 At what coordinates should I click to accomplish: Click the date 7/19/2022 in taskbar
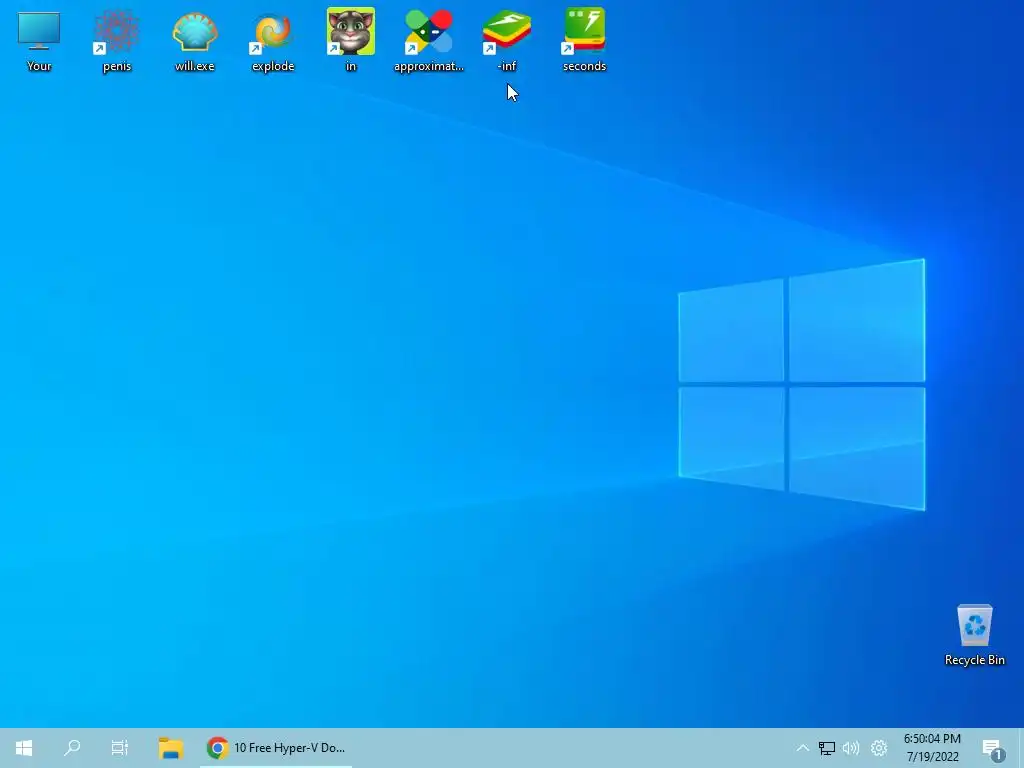coord(932,757)
